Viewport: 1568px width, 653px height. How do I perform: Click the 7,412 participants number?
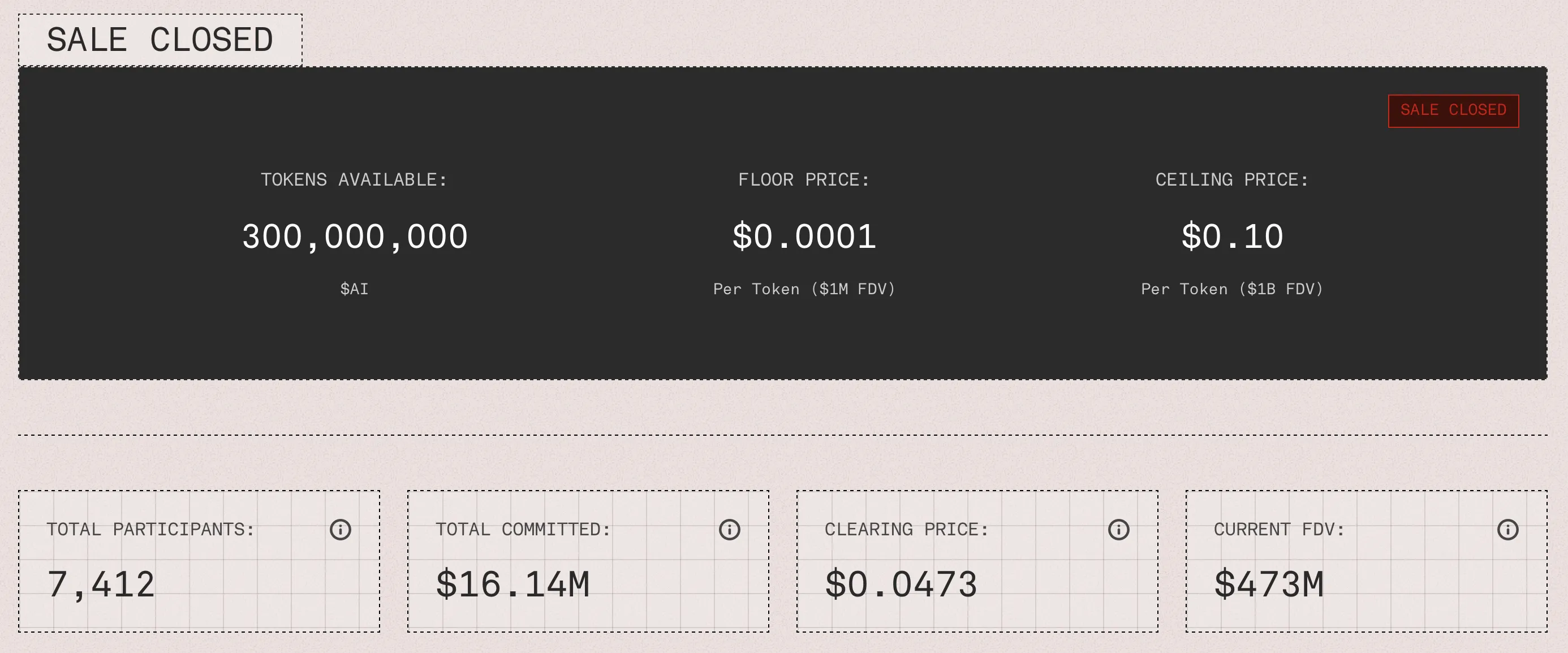(x=101, y=585)
